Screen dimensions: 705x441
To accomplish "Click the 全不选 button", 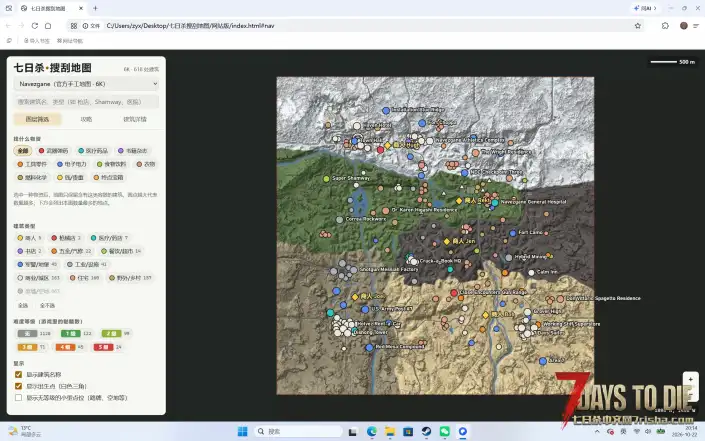I will (47, 306).
